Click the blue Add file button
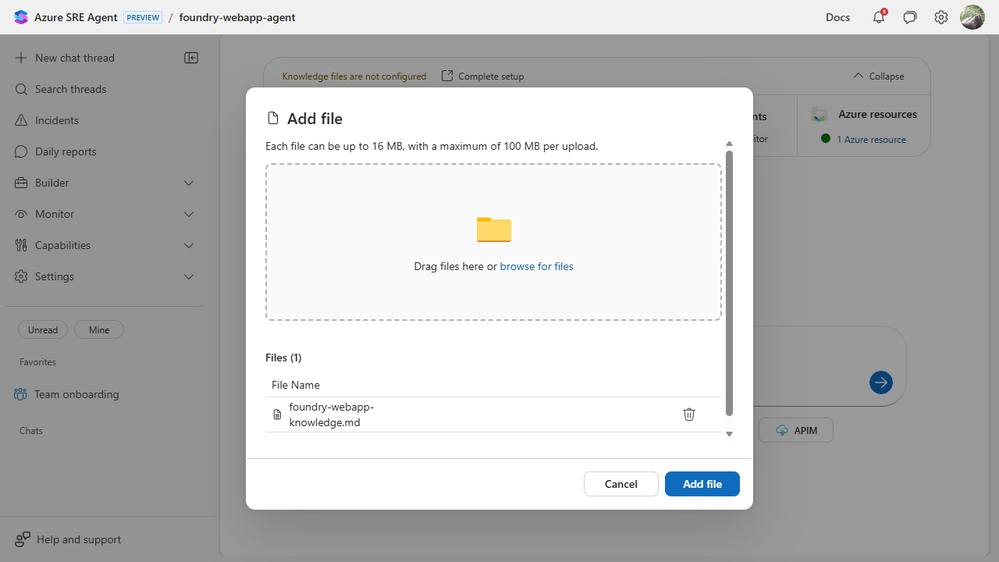The width and height of the screenshot is (999, 562). click(x=702, y=484)
